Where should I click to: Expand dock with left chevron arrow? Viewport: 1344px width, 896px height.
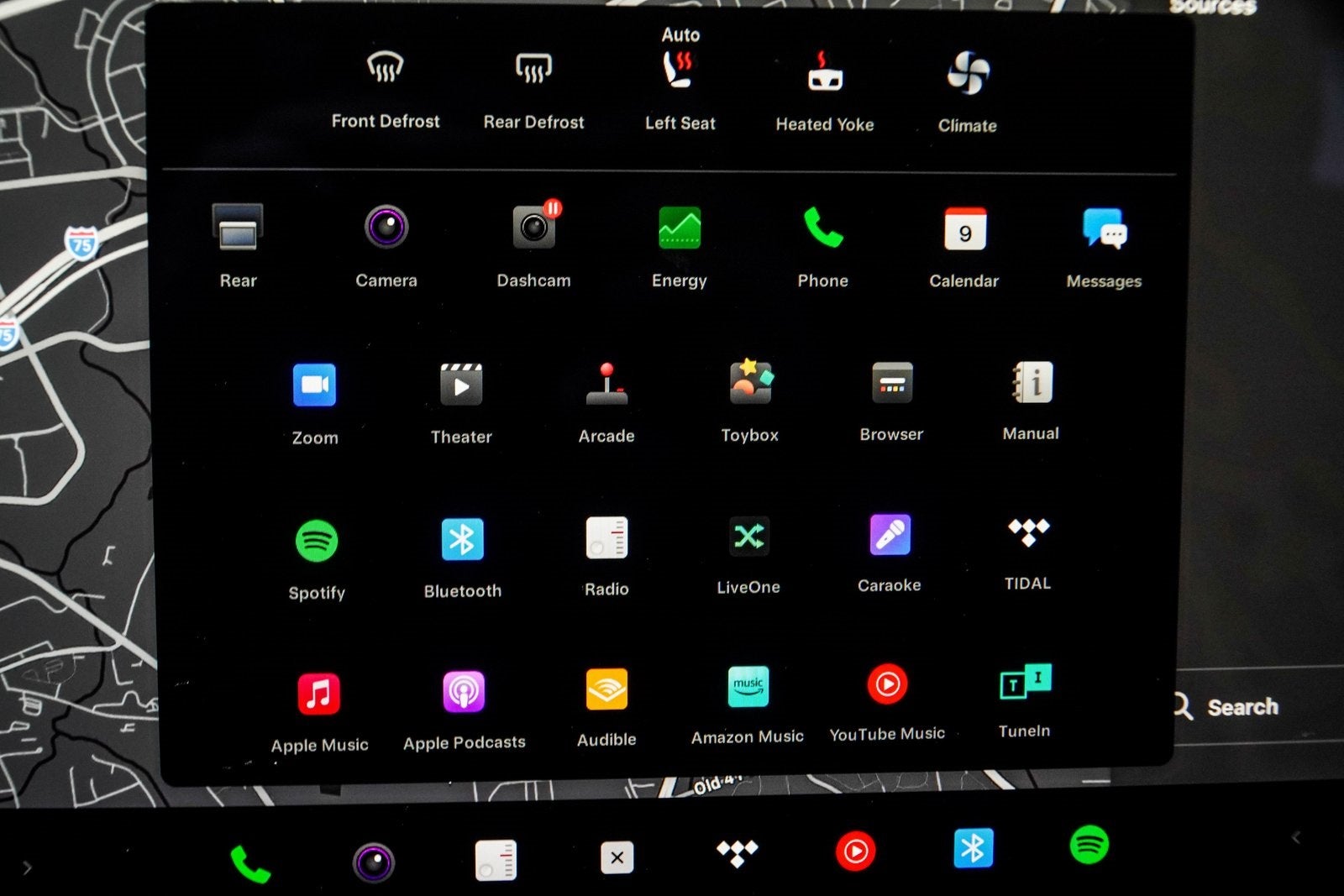tap(1296, 837)
